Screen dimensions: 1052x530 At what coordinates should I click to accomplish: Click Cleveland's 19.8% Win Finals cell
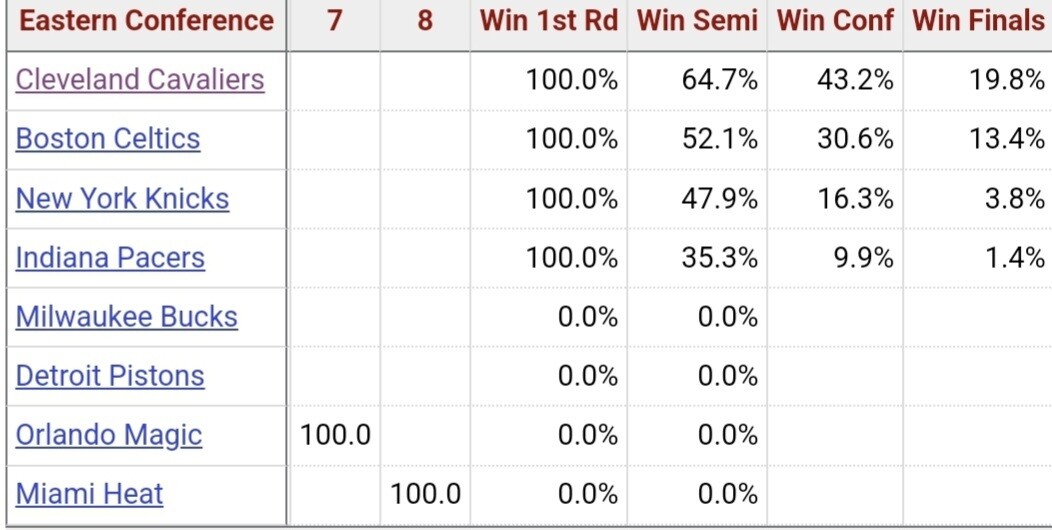click(x=1006, y=80)
